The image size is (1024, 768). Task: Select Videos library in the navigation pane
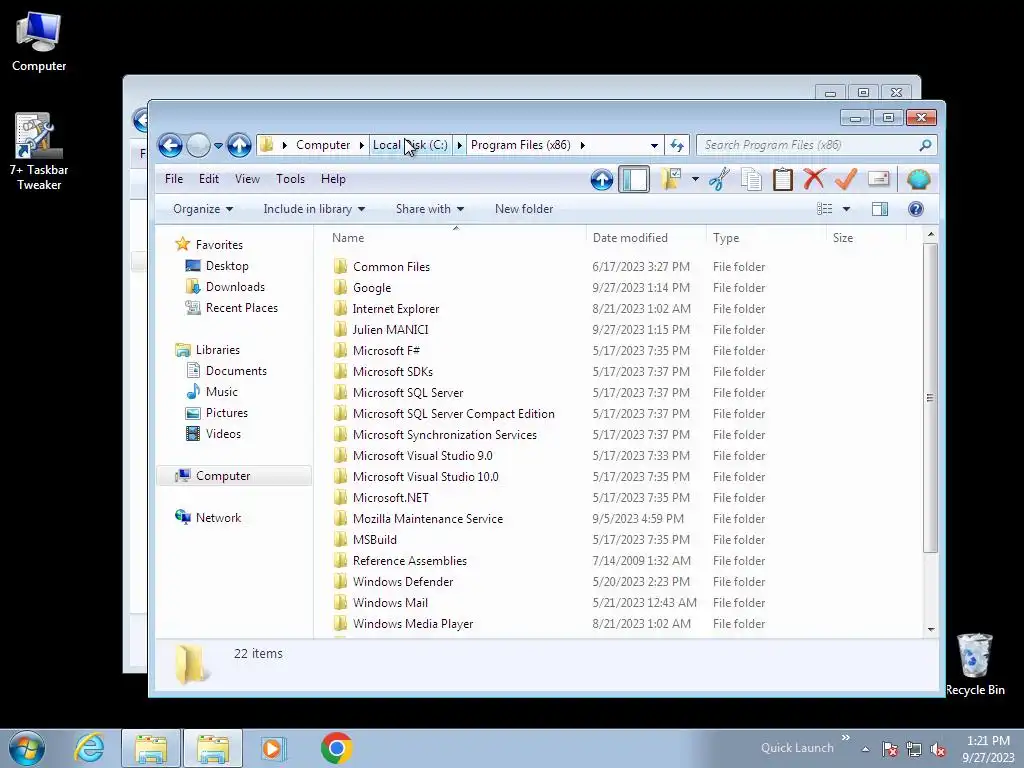point(223,434)
